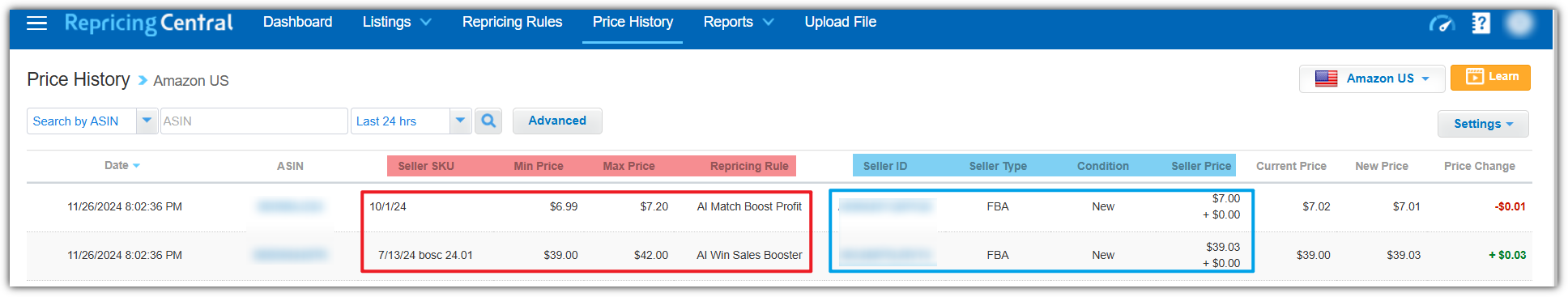
Task: Open the Upload File page
Action: click(840, 22)
